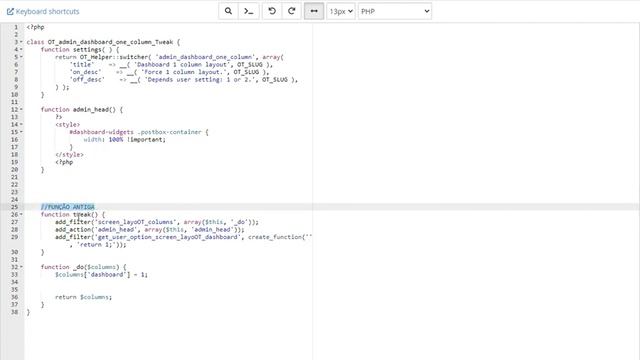Open the PHP language mode dropdown
This screenshot has height=360, width=640.
click(395, 11)
